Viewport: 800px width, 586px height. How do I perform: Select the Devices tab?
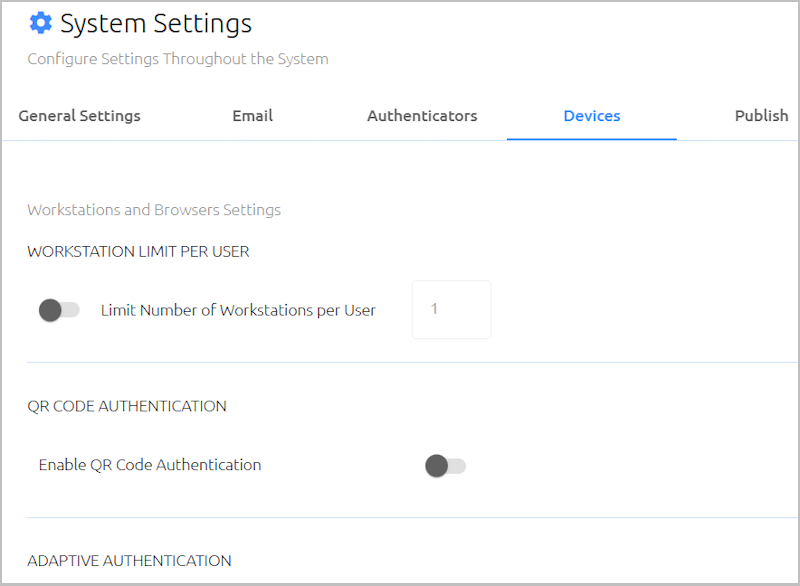pyautogui.click(x=592, y=116)
